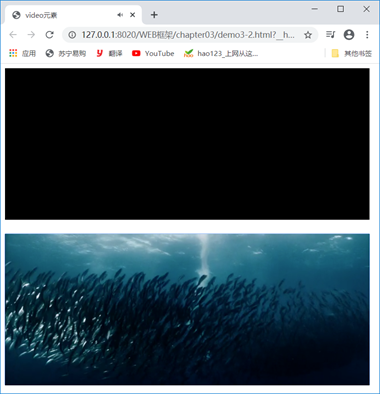Reload the current page

click(x=50, y=35)
